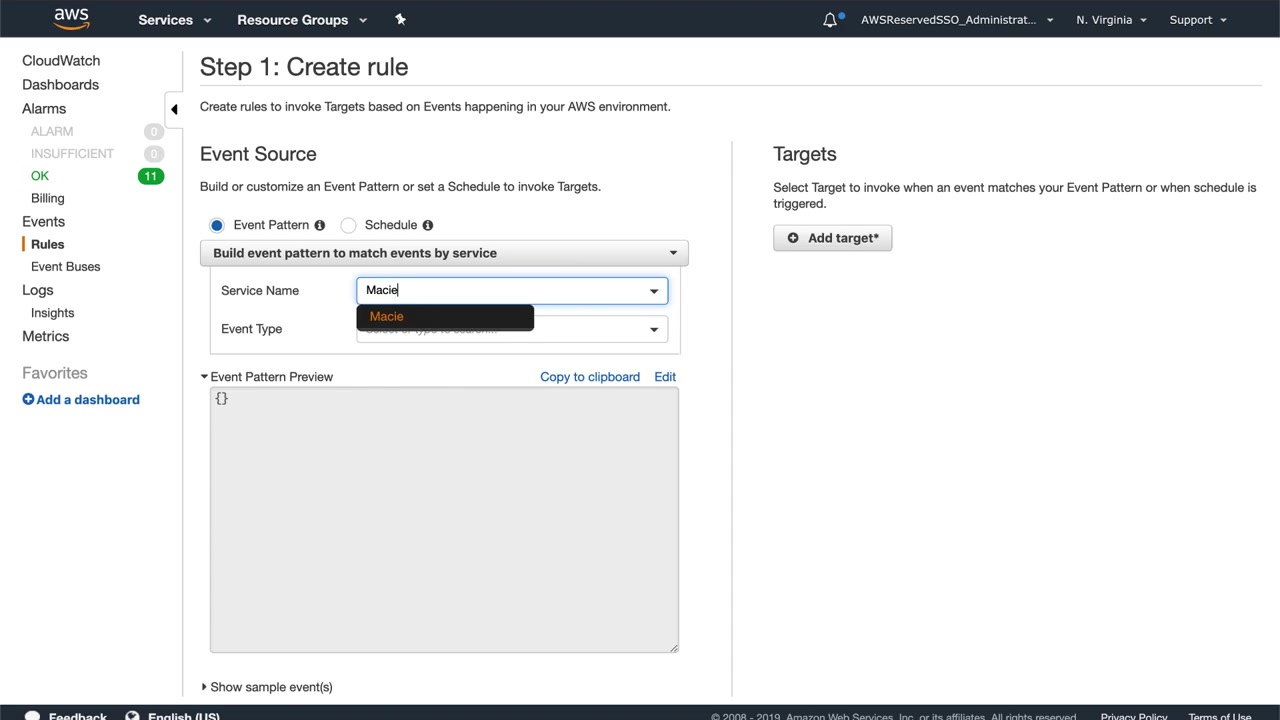Click the AWS logo home icon
Image resolution: width=1280 pixels, height=720 pixels.
[x=72, y=19]
